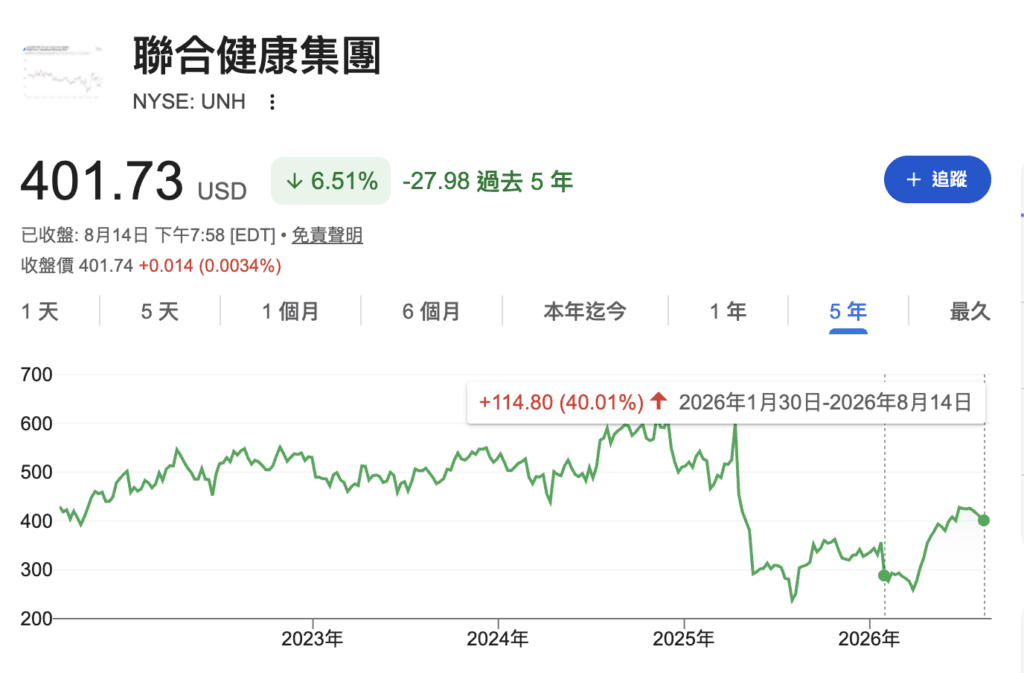This screenshot has width=1024, height=673.
Task: Click the +114.80 (40.01%) tooltip value
Action: (x=561, y=402)
